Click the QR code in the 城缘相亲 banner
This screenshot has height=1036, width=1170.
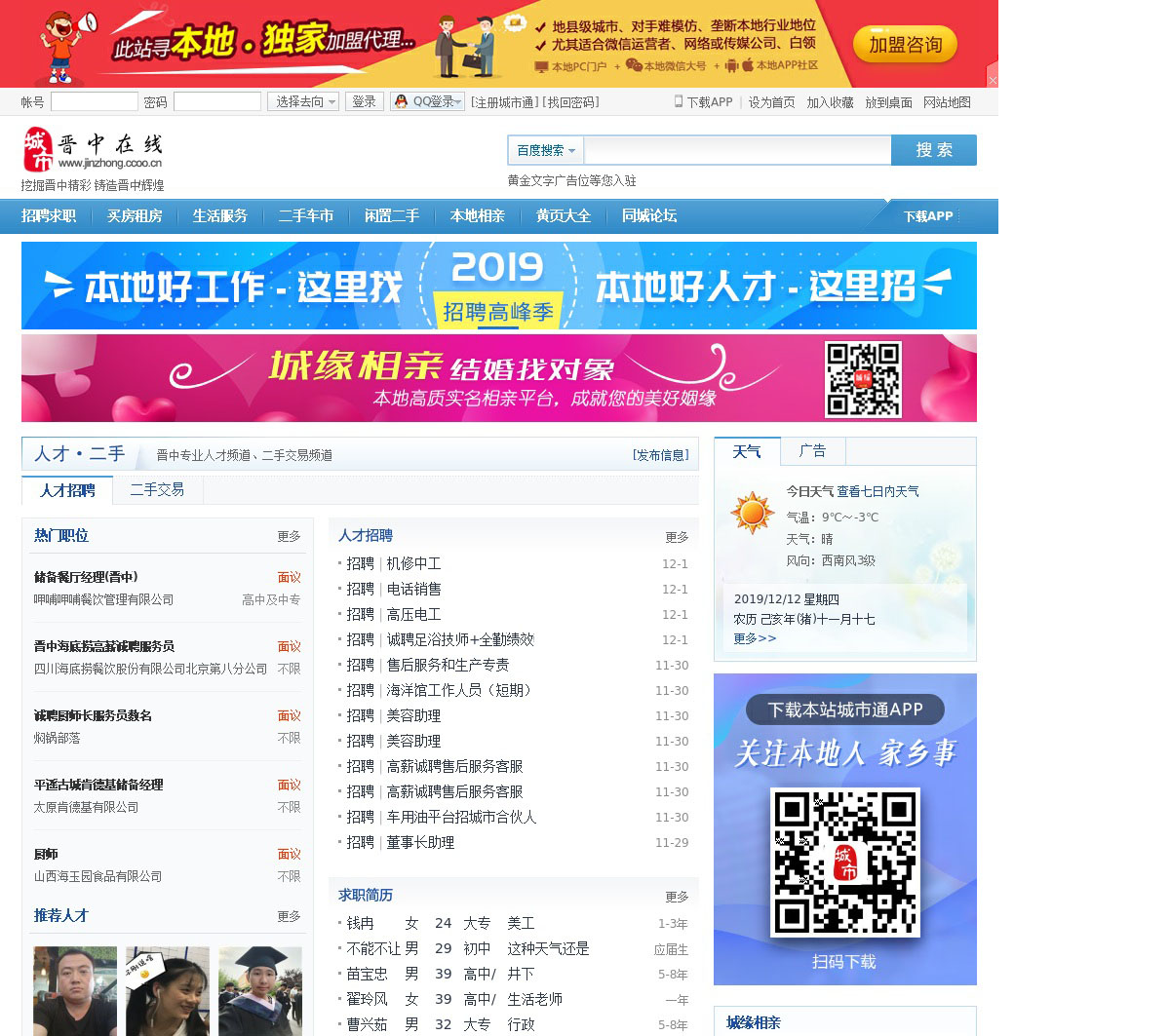click(863, 379)
